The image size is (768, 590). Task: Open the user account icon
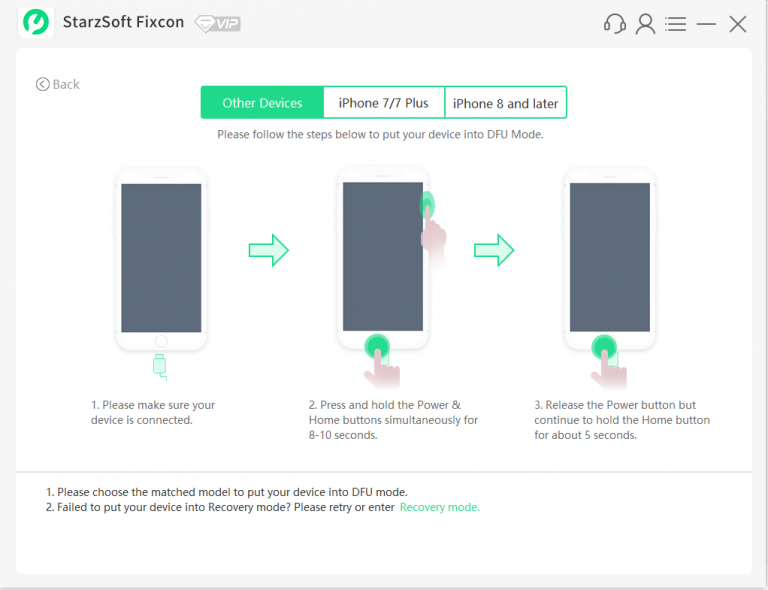646,24
